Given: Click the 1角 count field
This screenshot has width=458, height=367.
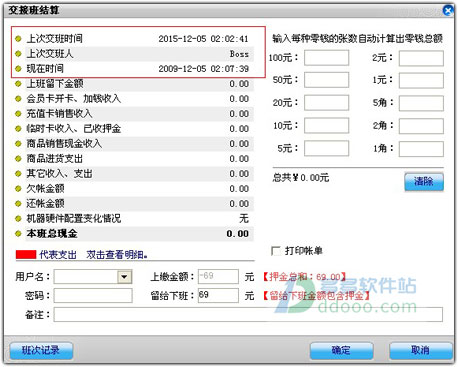Looking at the screenshot, I should [x=421, y=149].
